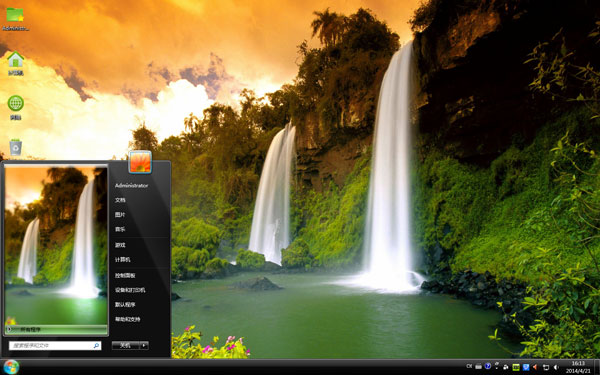This screenshot has height=375, width=600.
Task: Open 文档 (Documents) in Start menu
Action: click(120, 200)
